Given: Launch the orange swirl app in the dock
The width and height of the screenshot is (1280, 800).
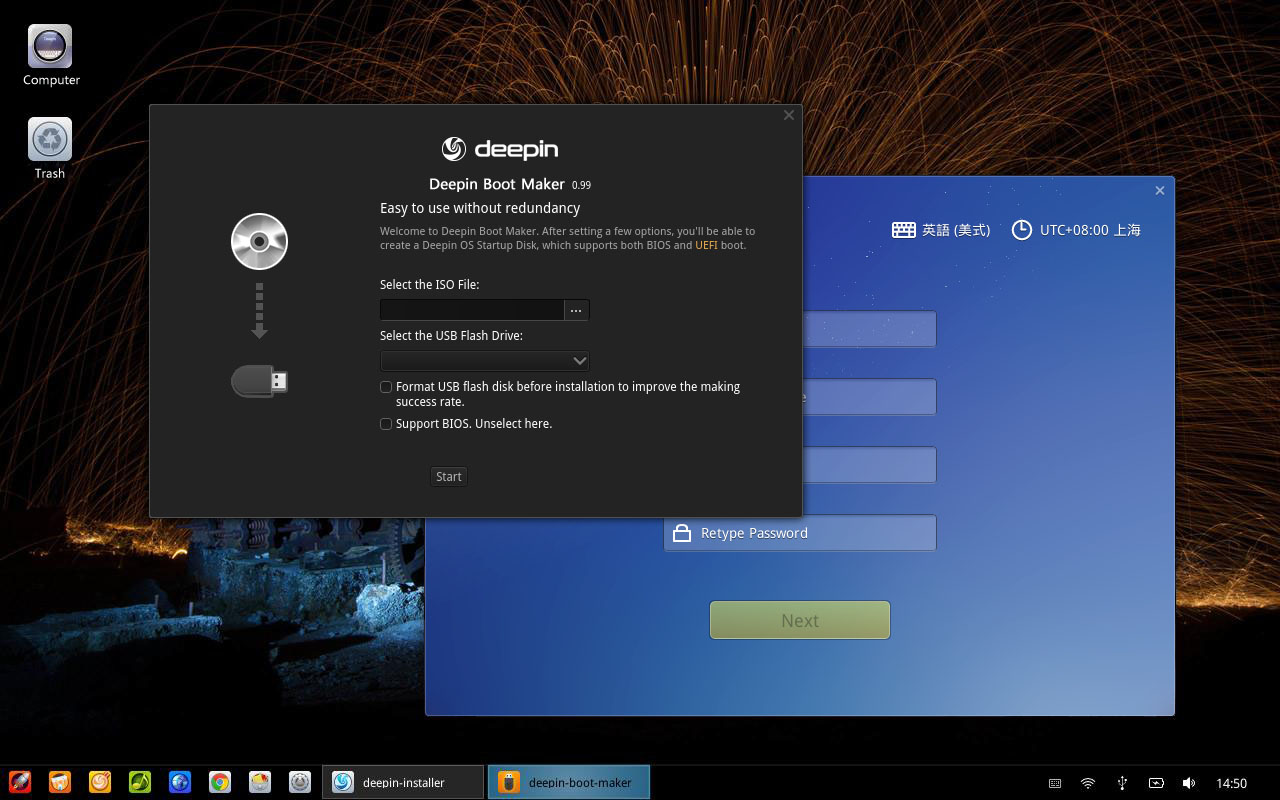Looking at the screenshot, I should point(100,782).
